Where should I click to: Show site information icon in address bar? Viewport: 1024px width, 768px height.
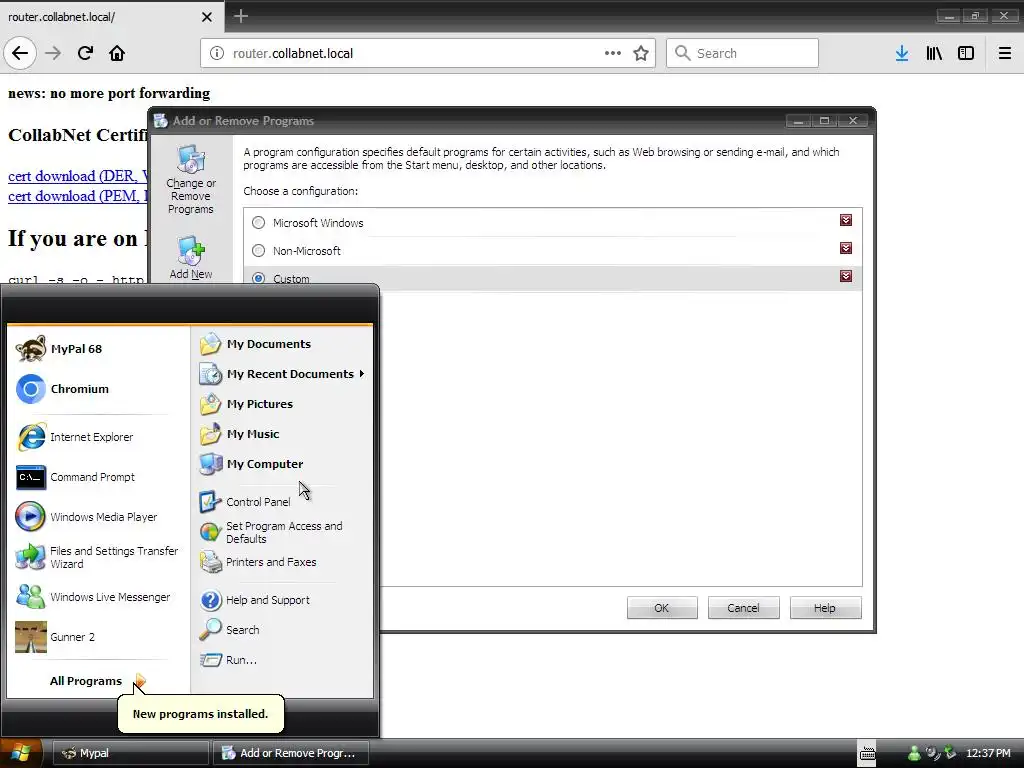pyautogui.click(x=217, y=53)
